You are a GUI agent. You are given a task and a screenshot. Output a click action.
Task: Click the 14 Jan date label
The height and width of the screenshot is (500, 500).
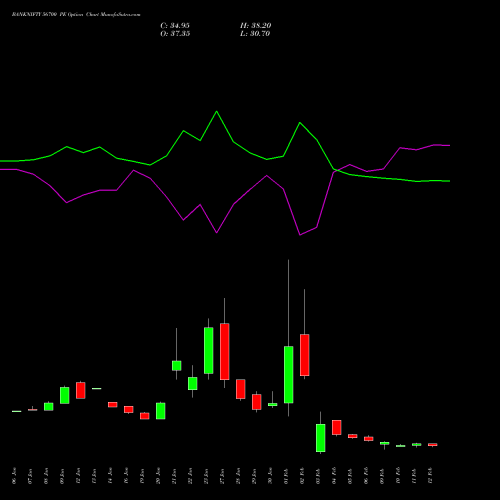click(110, 476)
